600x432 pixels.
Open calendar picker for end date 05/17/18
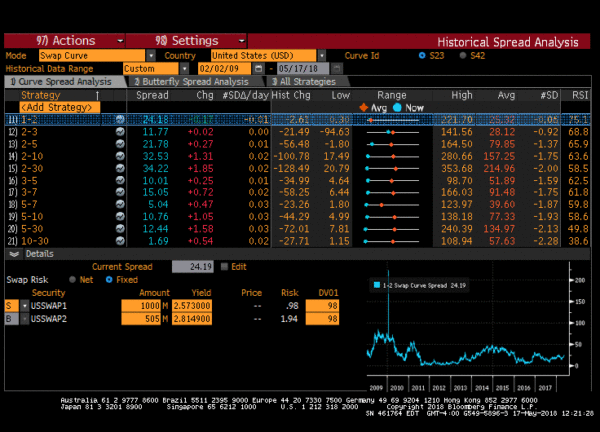tap(336, 68)
